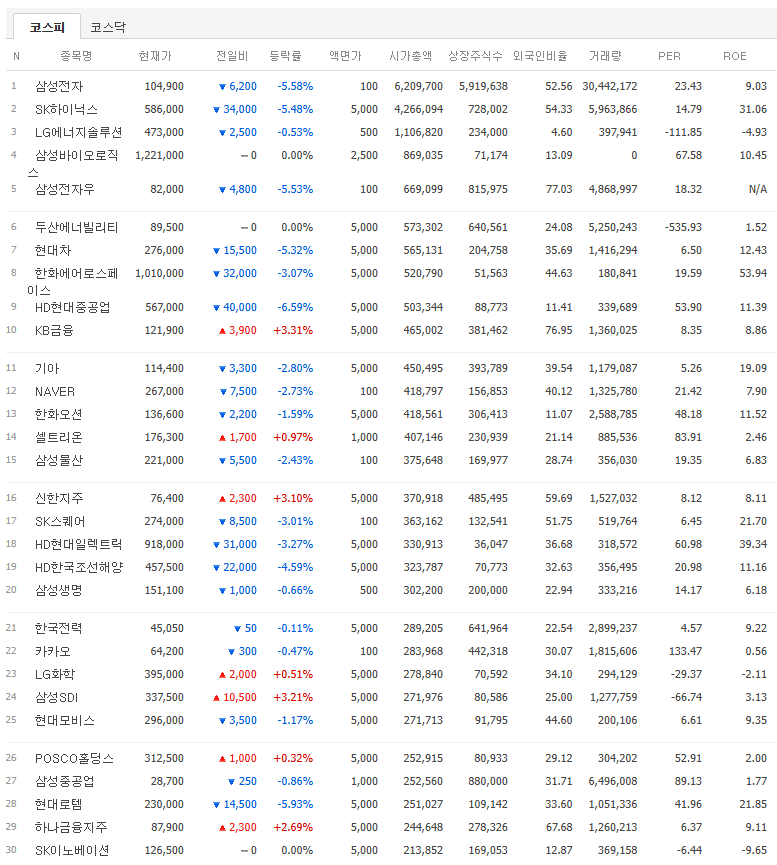Select 한국전력 listed shares 641,964
Viewport: 777px width, 865px height.
coord(488,628)
